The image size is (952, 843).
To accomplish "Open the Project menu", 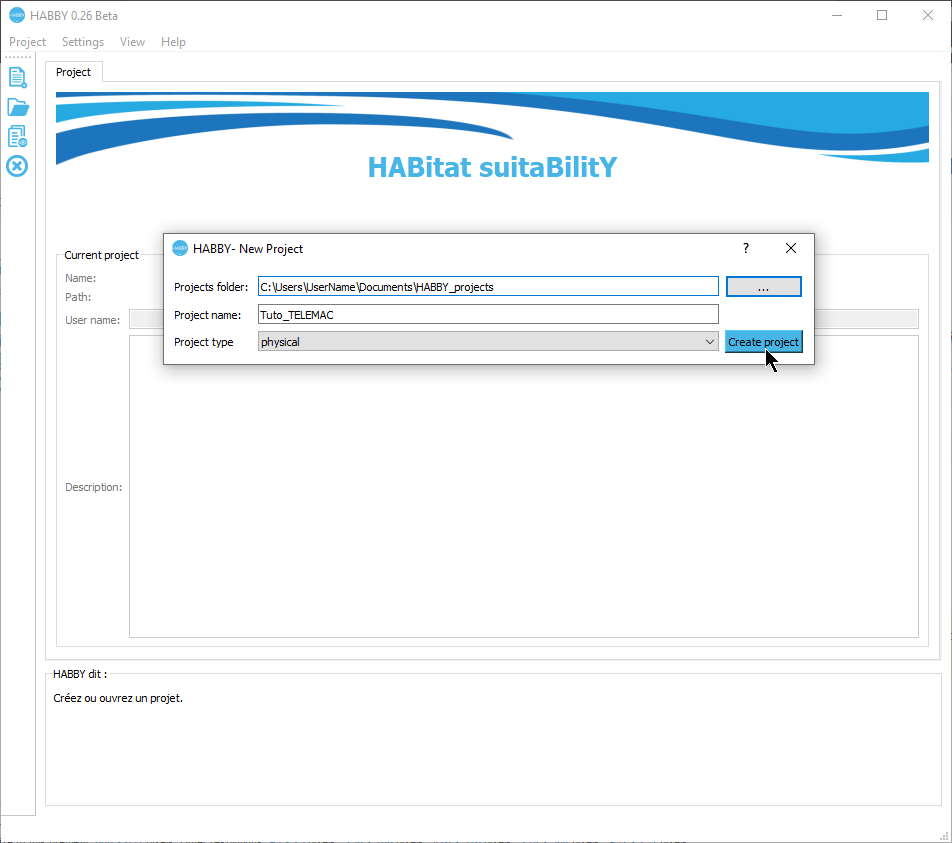I will (x=27, y=42).
